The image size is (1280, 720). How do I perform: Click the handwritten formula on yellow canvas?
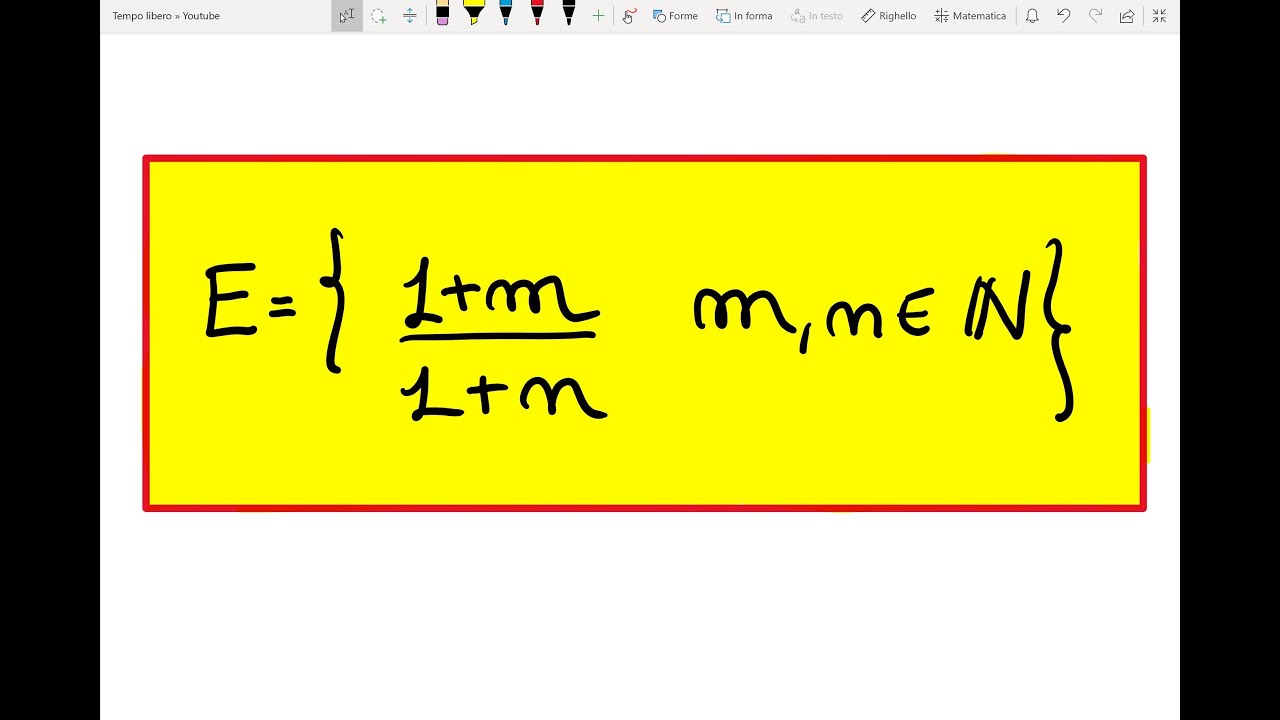[638, 327]
